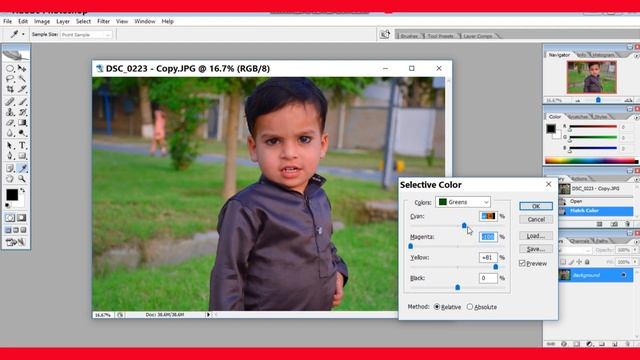
Task: Select the Dodge tool
Action: 22,133
